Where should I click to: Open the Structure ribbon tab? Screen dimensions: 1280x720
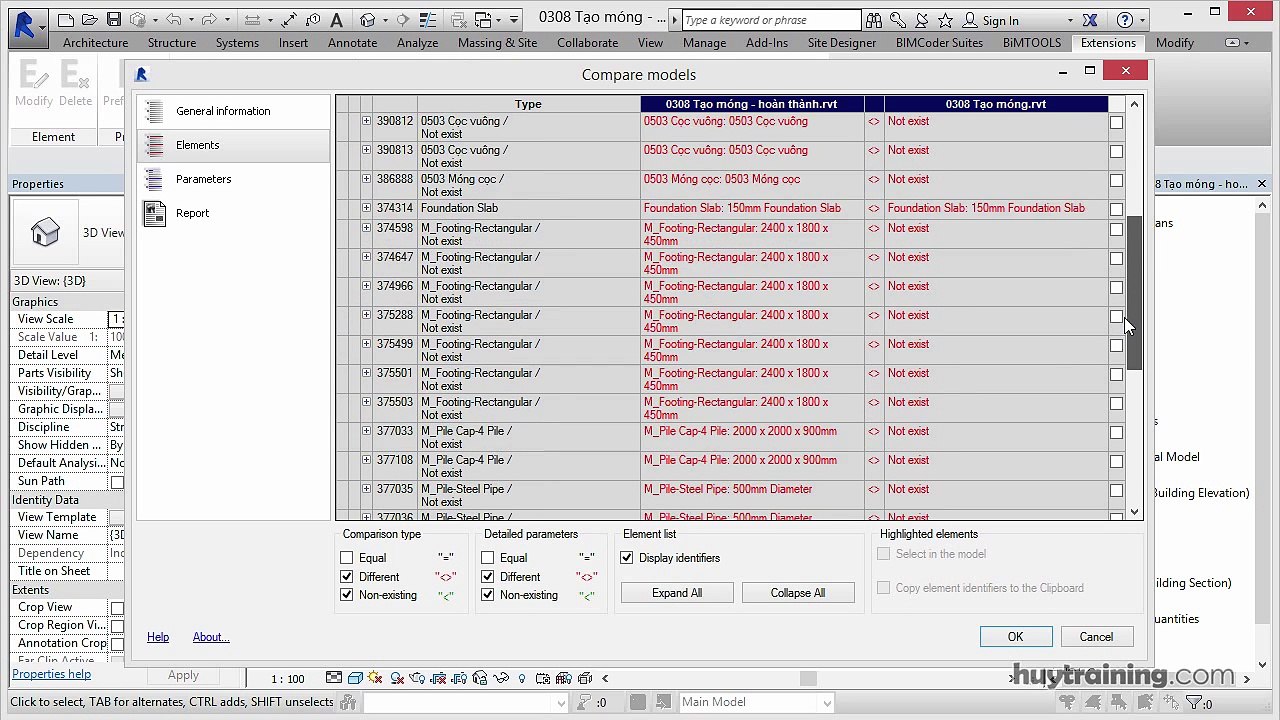pos(172,43)
